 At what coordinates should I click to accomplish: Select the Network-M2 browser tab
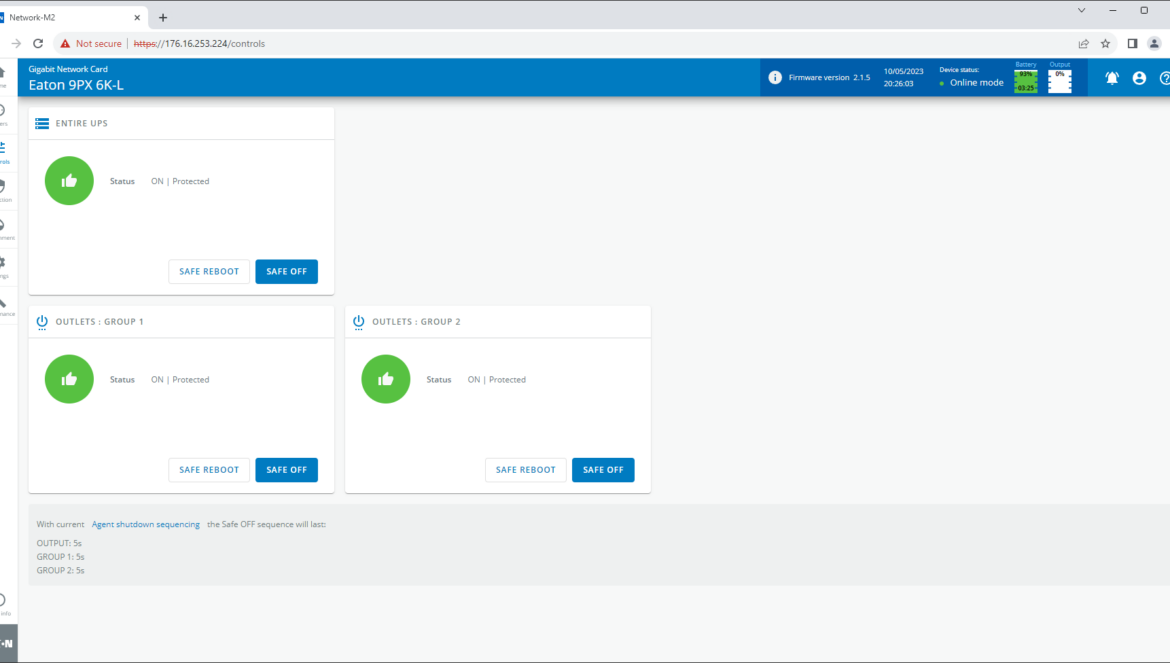coord(71,17)
